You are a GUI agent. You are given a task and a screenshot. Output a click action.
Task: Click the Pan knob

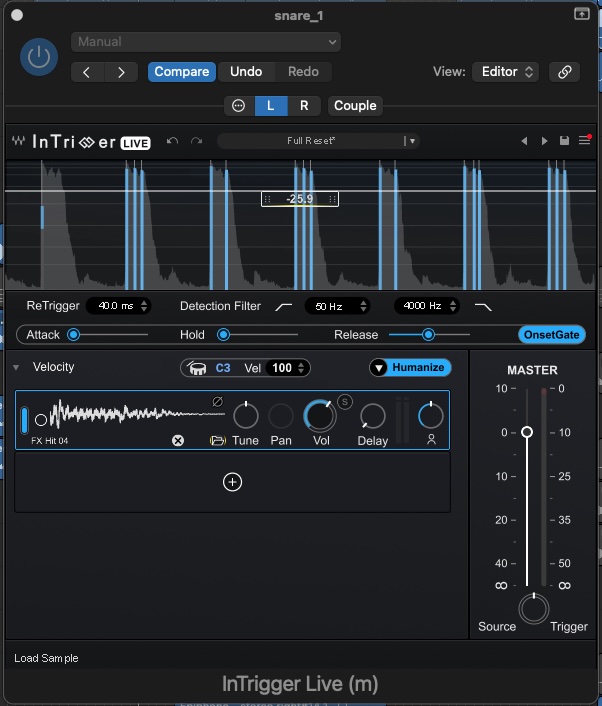[281, 416]
